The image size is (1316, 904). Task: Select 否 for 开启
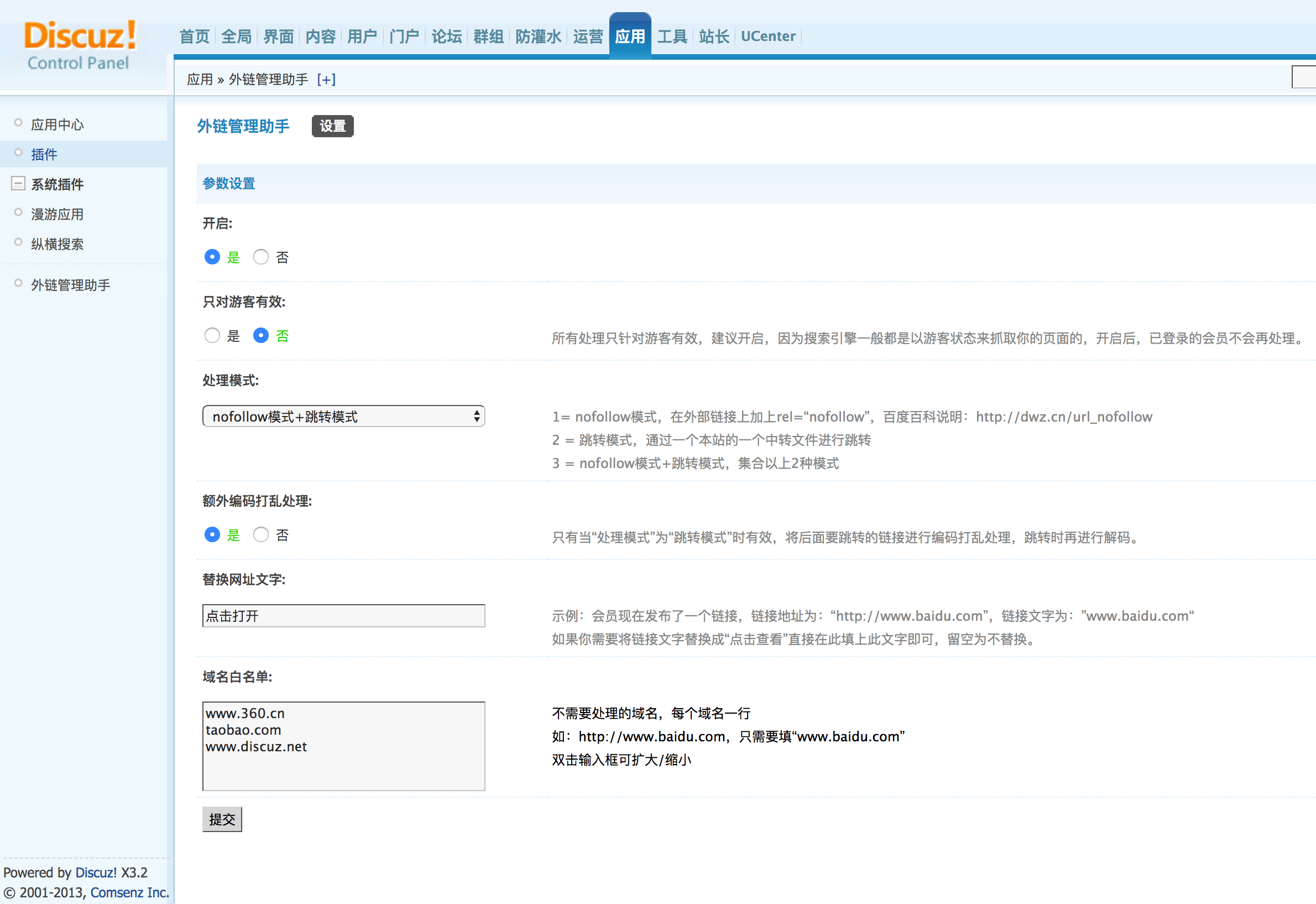click(261, 257)
